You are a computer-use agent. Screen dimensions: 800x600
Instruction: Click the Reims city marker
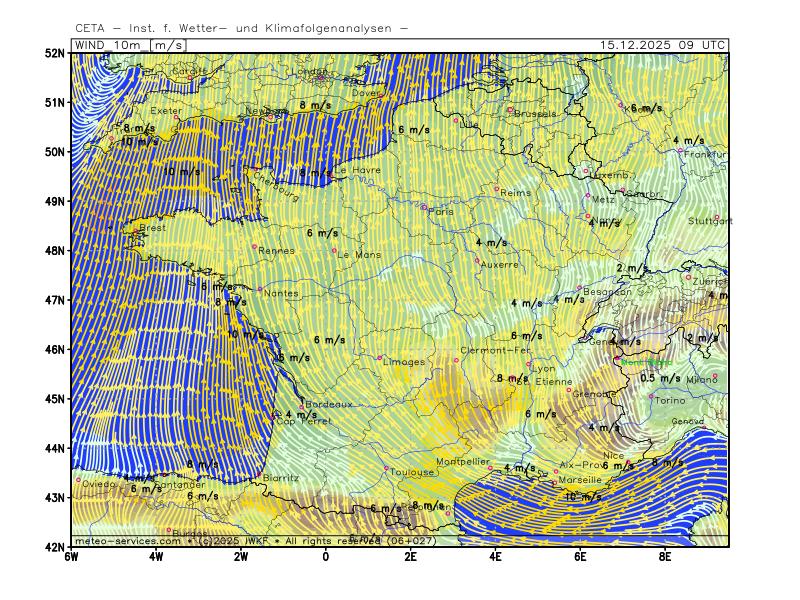(496, 188)
